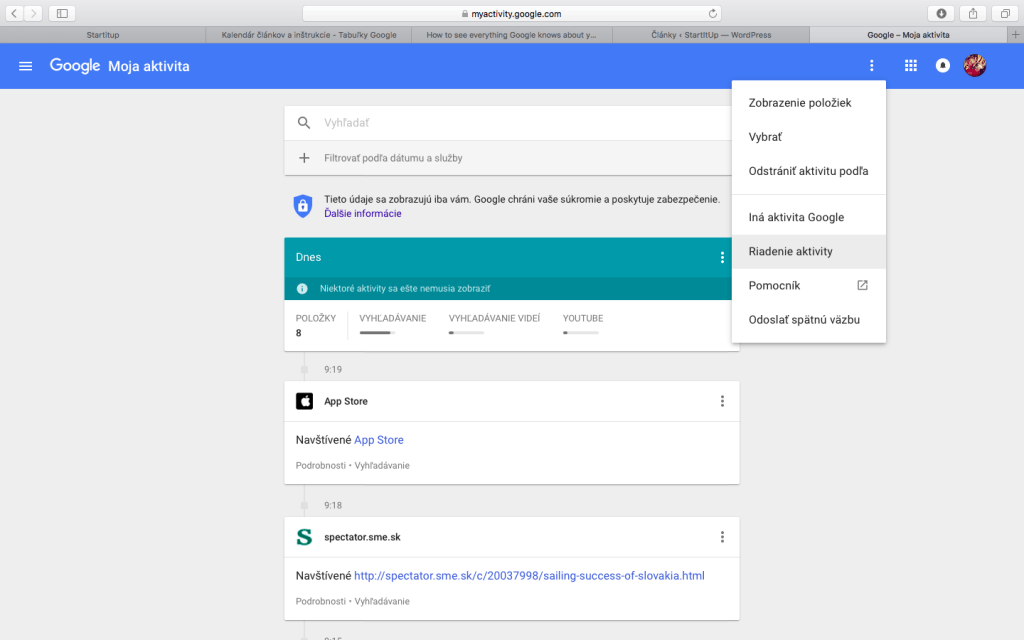The height and width of the screenshot is (640, 1024).
Task: Open the spectator.sme.sk sailing-success article link
Action: coord(529,576)
